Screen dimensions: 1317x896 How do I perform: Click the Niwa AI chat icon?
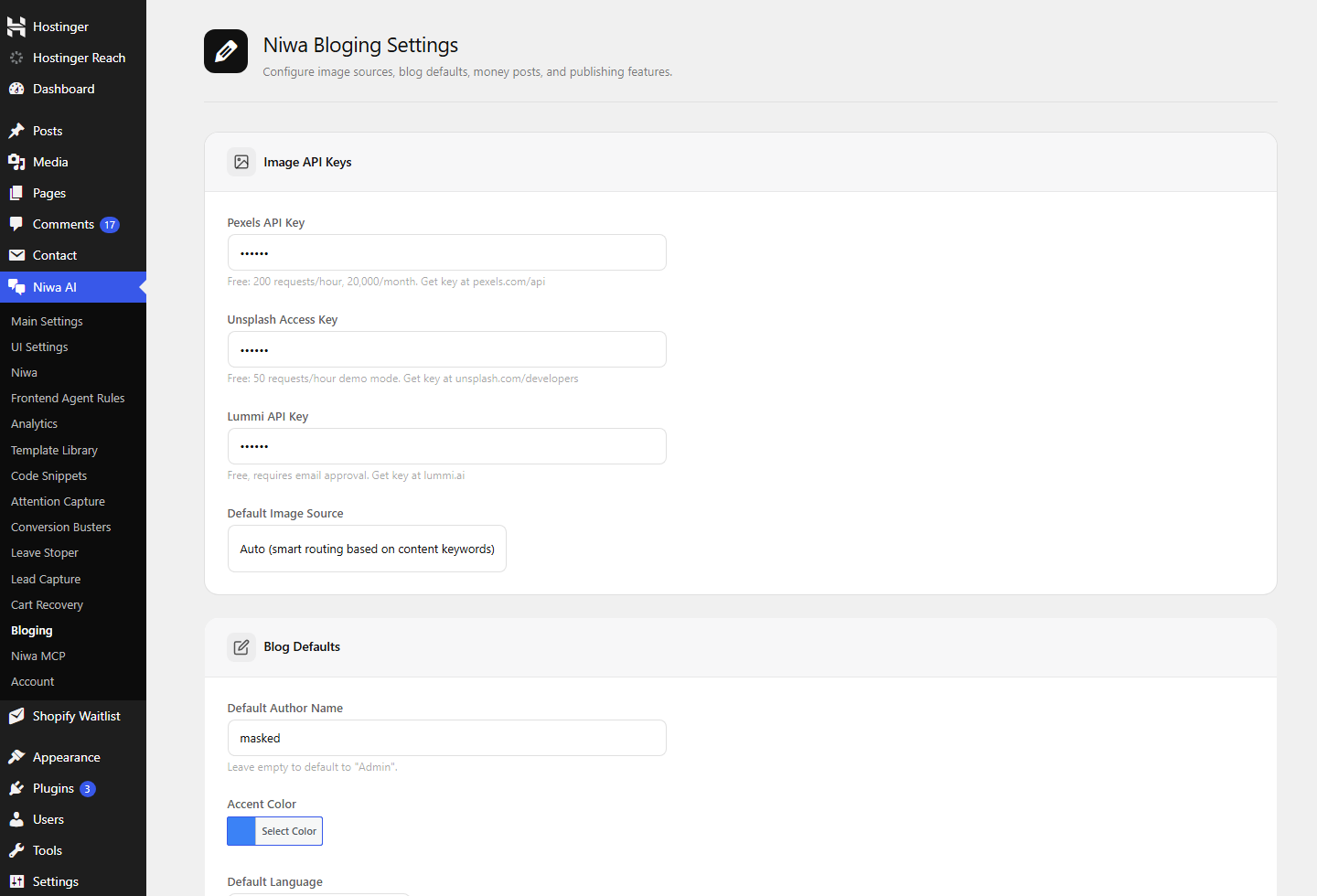click(16, 287)
